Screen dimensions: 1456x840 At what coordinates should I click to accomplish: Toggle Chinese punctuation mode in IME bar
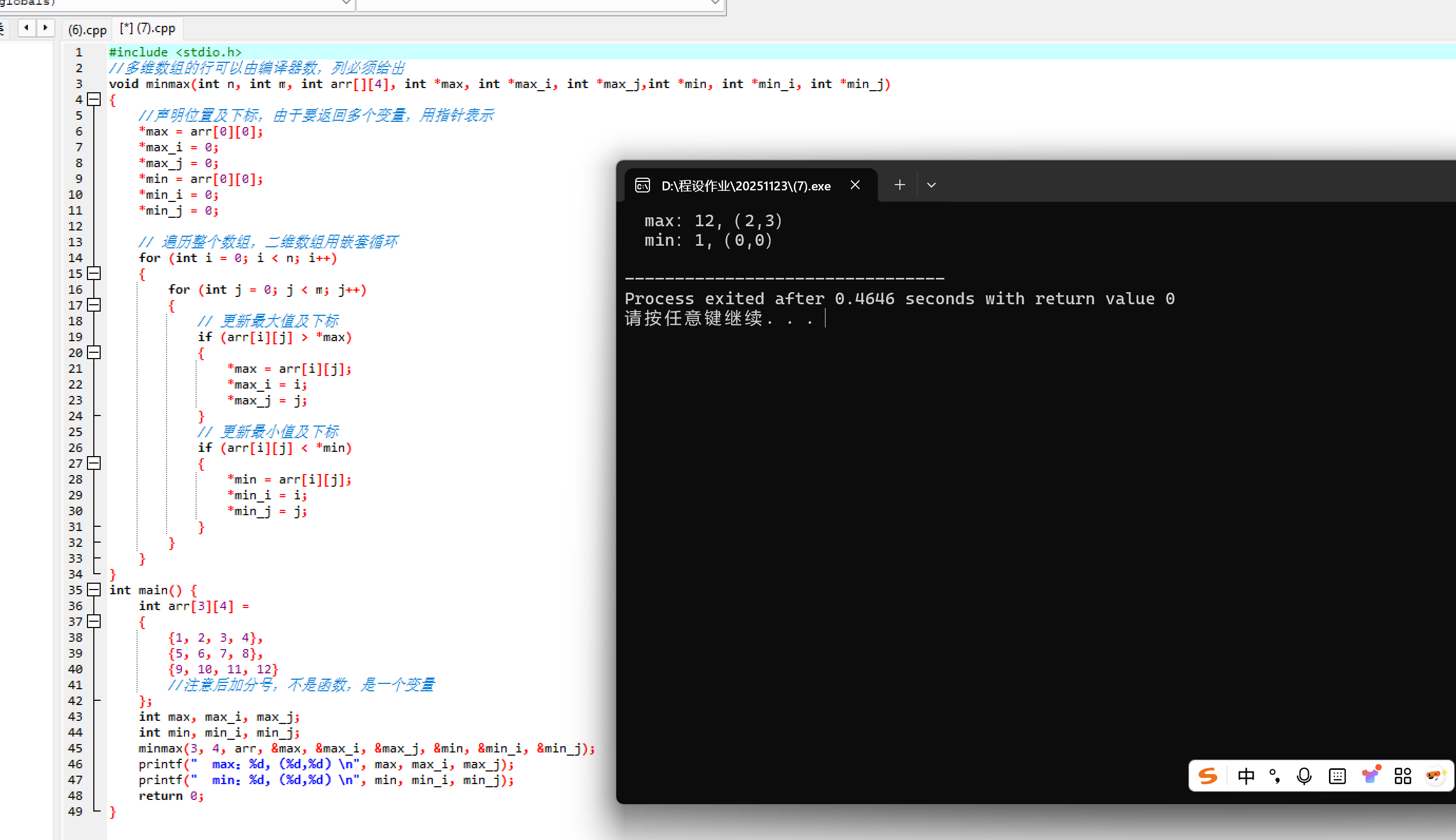[1274, 776]
